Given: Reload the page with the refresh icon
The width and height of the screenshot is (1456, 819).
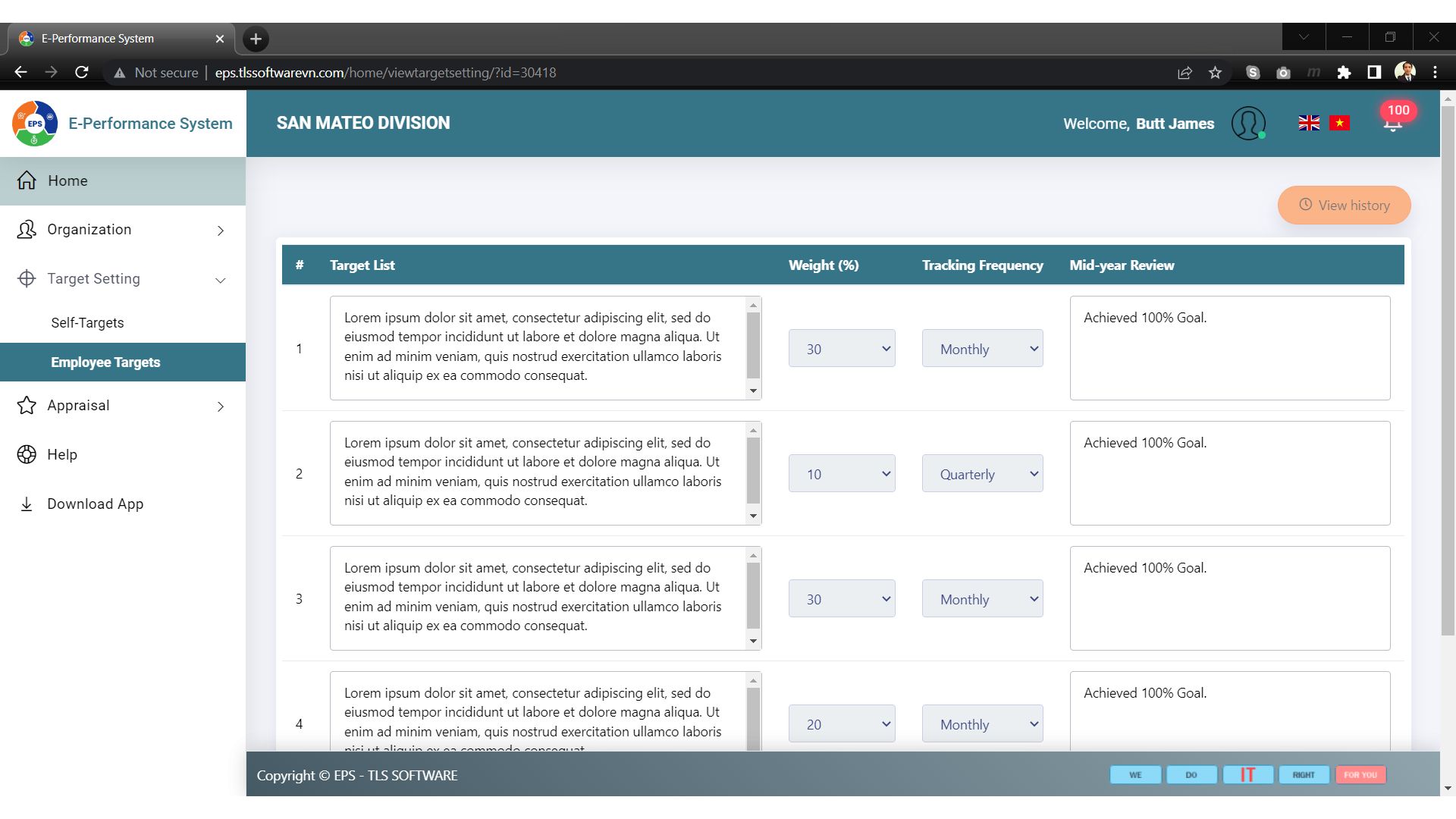Looking at the screenshot, I should point(82,73).
